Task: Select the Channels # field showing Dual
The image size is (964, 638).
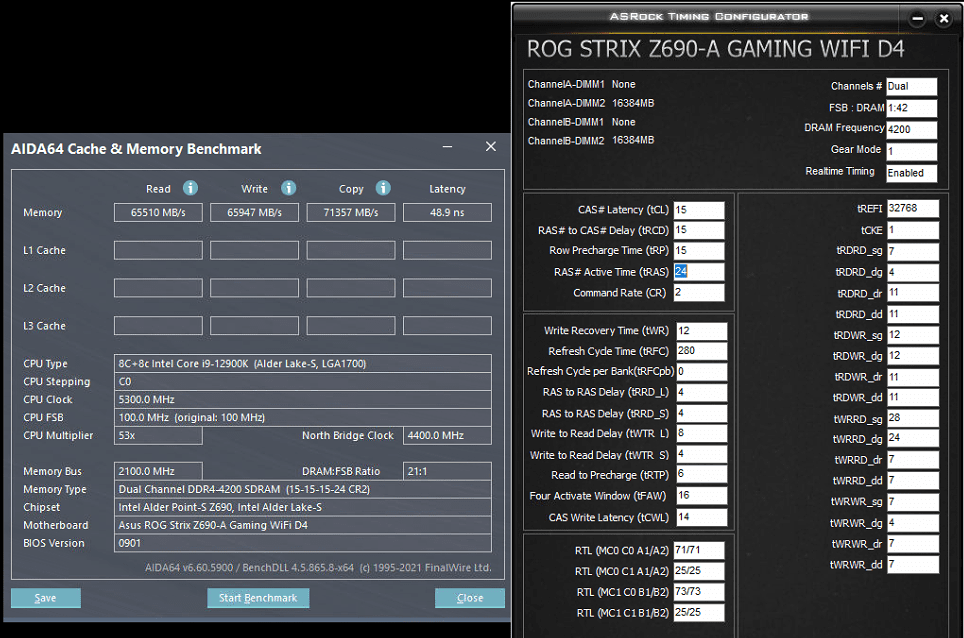Action: (x=912, y=87)
